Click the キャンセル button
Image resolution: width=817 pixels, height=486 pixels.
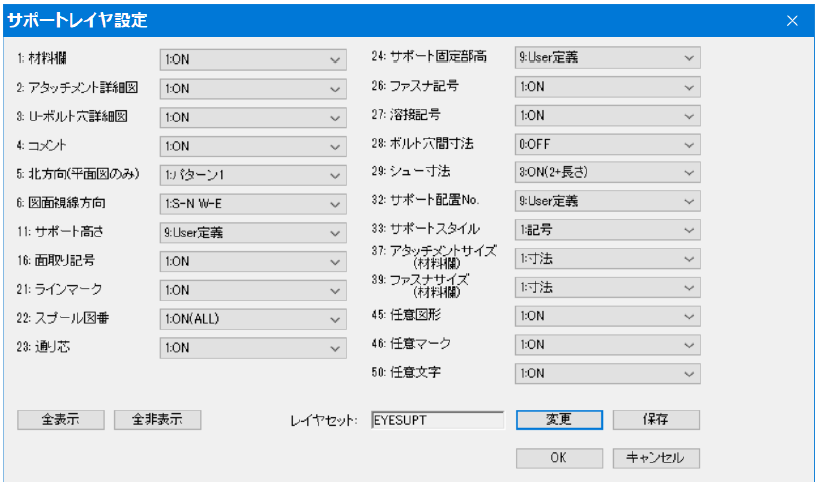click(656, 458)
